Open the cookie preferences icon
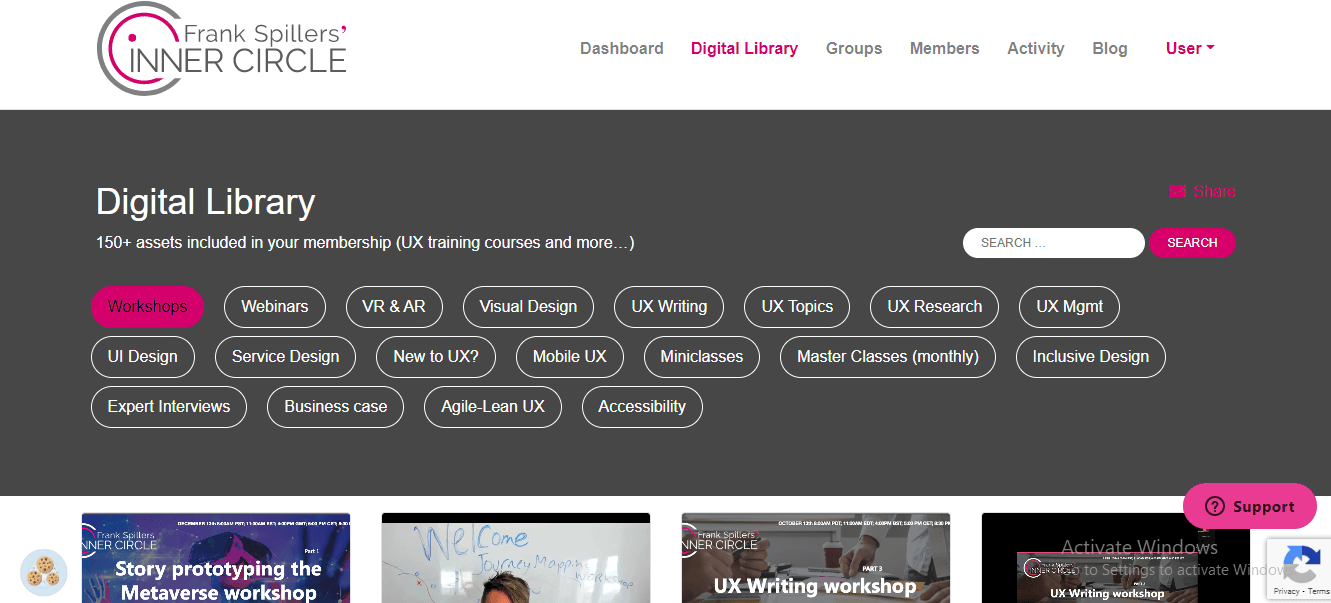This screenshot has height=603, width=1331. pyautogui.click(x=44, y=573)
